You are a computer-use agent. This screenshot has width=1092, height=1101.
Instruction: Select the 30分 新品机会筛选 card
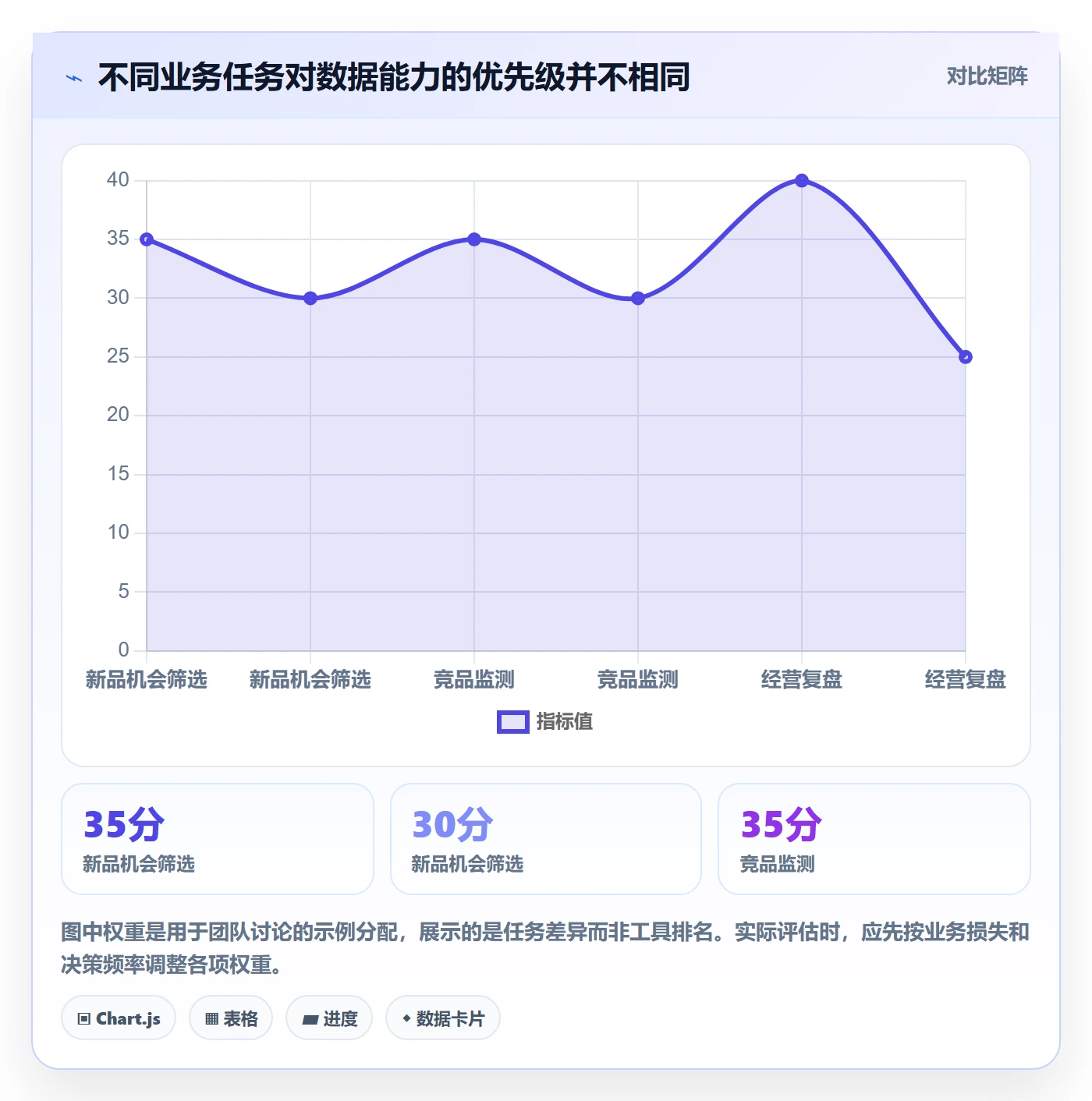(546, 839)
